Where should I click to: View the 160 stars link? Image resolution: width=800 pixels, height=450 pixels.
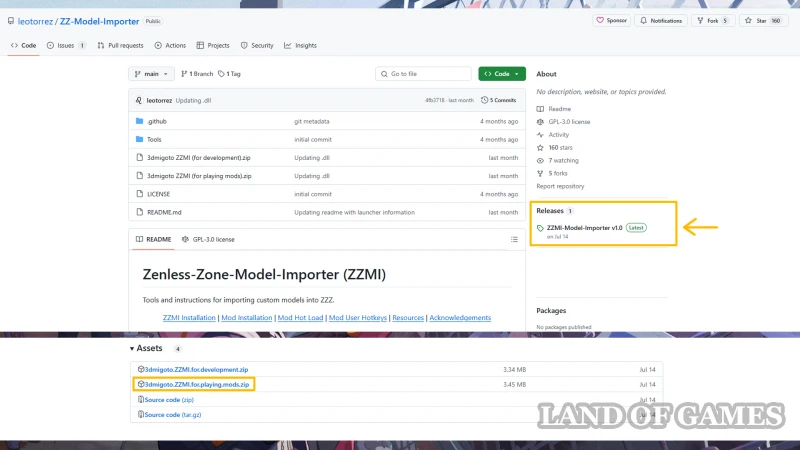coord(560,147)
